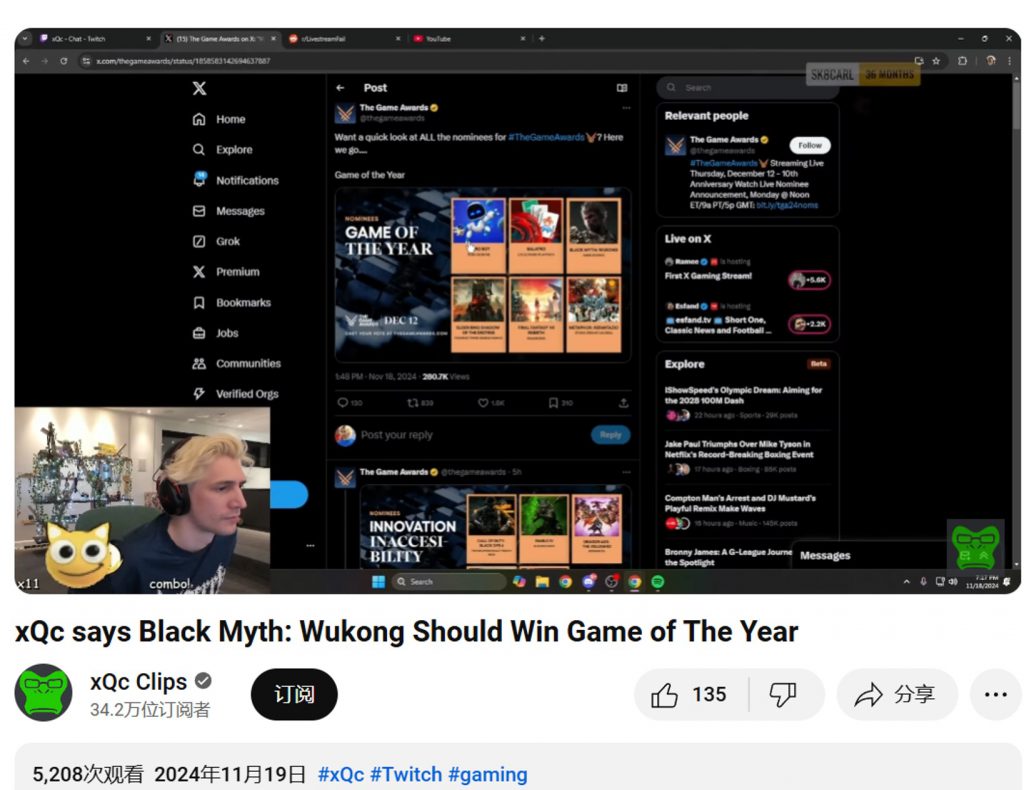
Task: Open Notifications in the X sidebar
Action: pyautogui.click(x=235, y=180)
